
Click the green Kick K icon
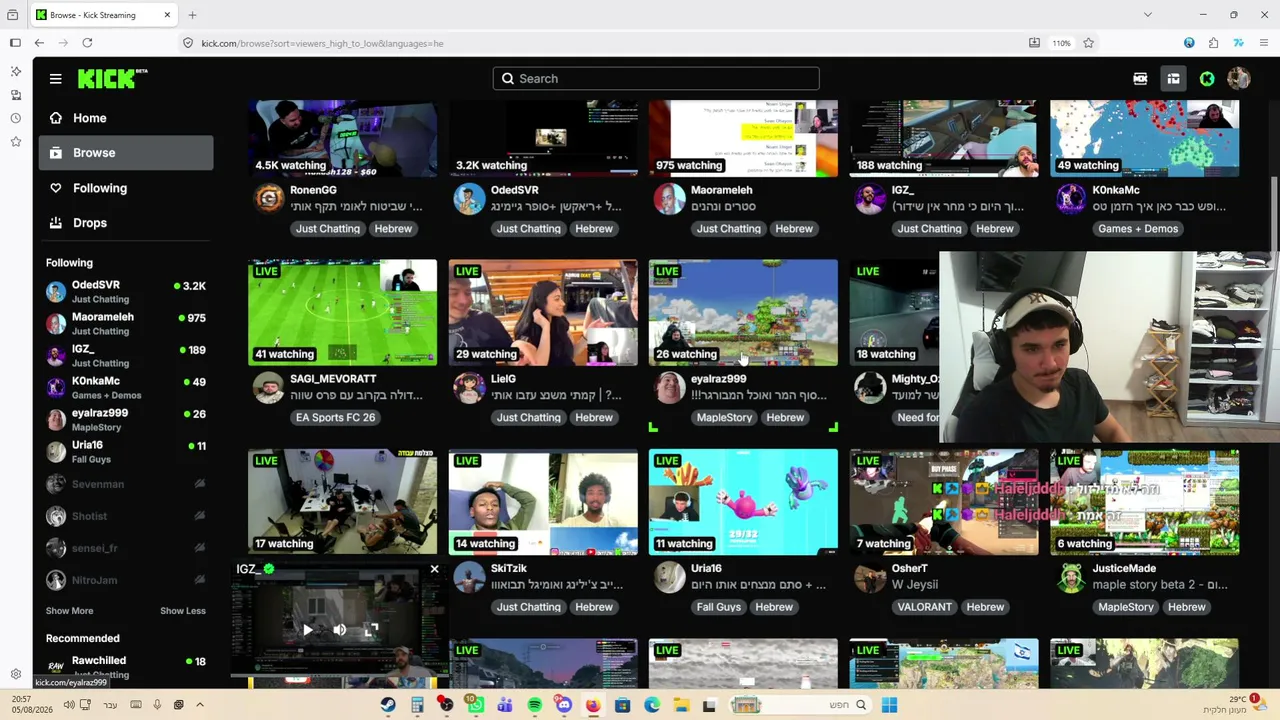pyautogui.click(x=1207, y=79)
